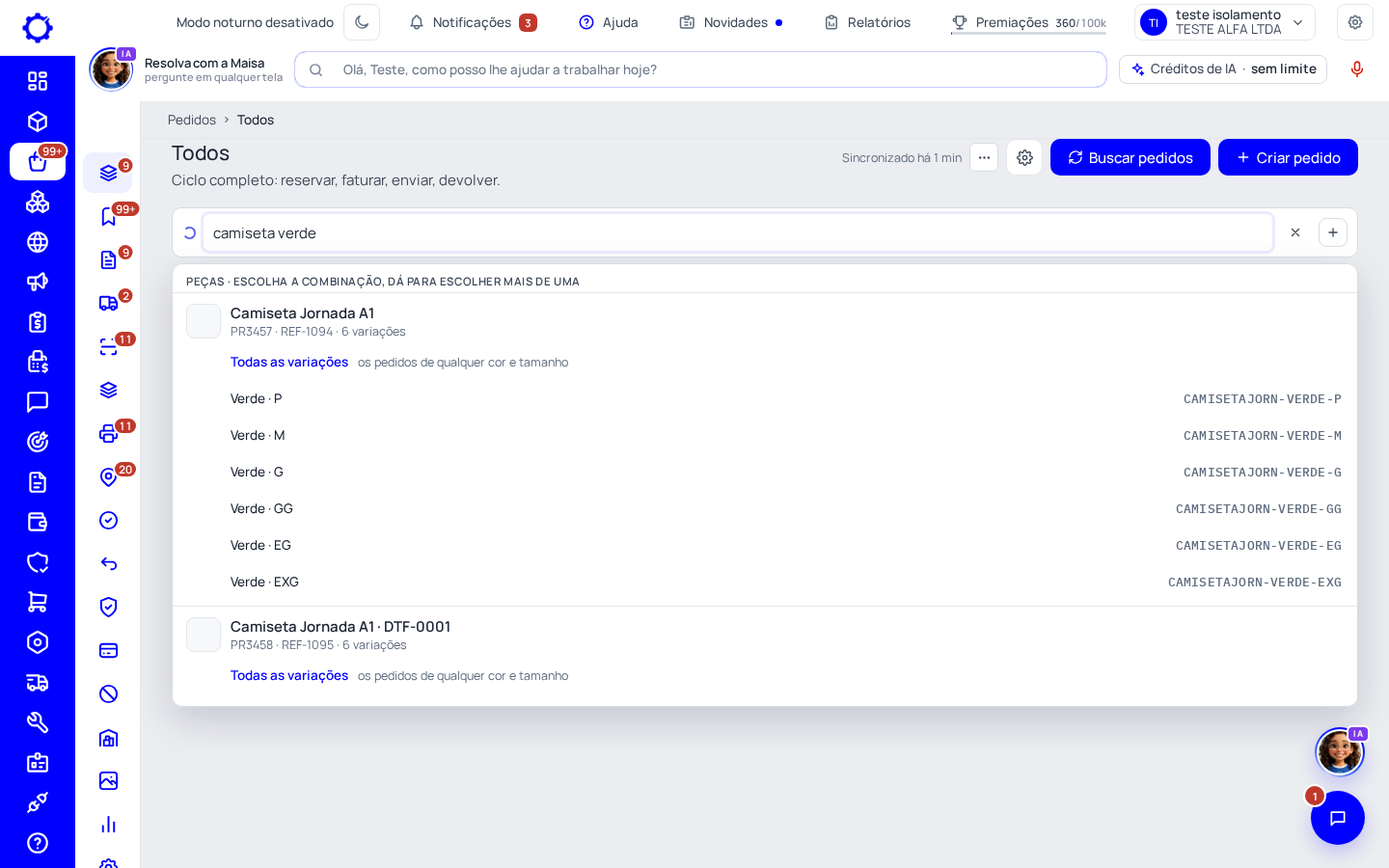Open the gear settings icon beside the account
The height and width of the screenshot is (868, 1389).
(1355, 22)
